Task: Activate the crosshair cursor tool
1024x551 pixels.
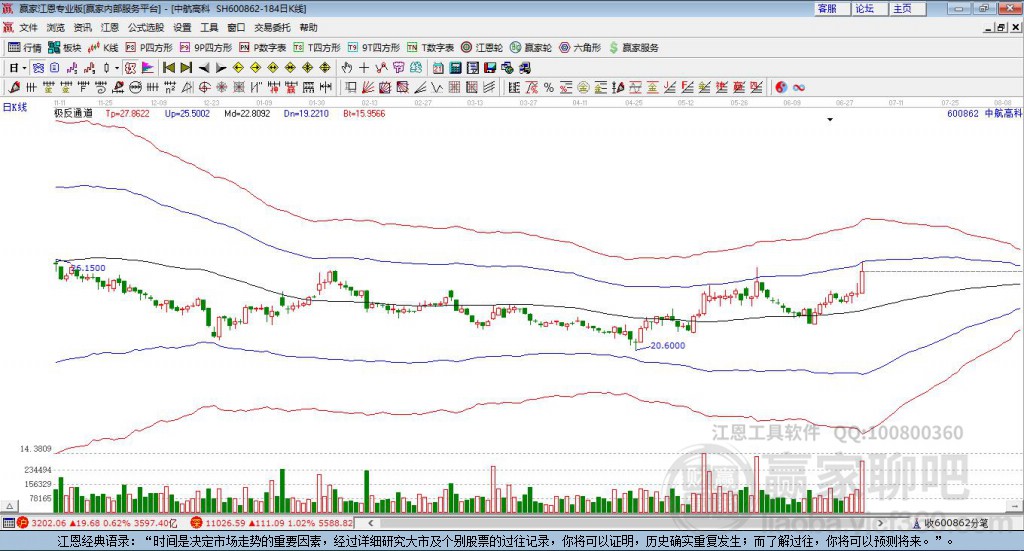Action: [x=364, y=68]
